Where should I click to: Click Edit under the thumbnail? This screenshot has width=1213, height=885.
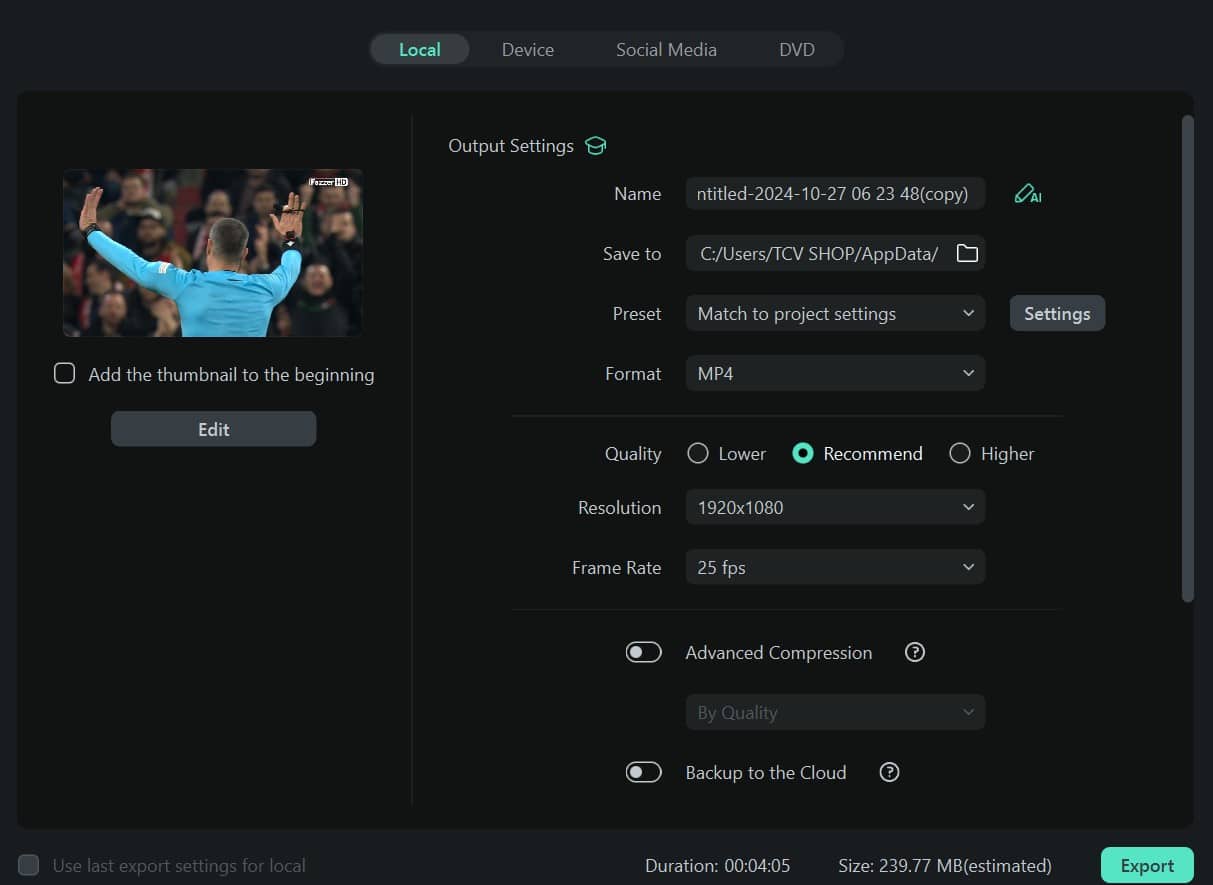tap(214, 429)
